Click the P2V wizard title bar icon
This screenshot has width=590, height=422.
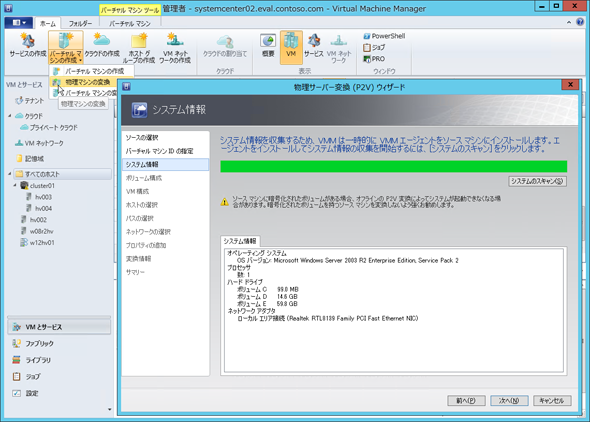coord(126,87)
